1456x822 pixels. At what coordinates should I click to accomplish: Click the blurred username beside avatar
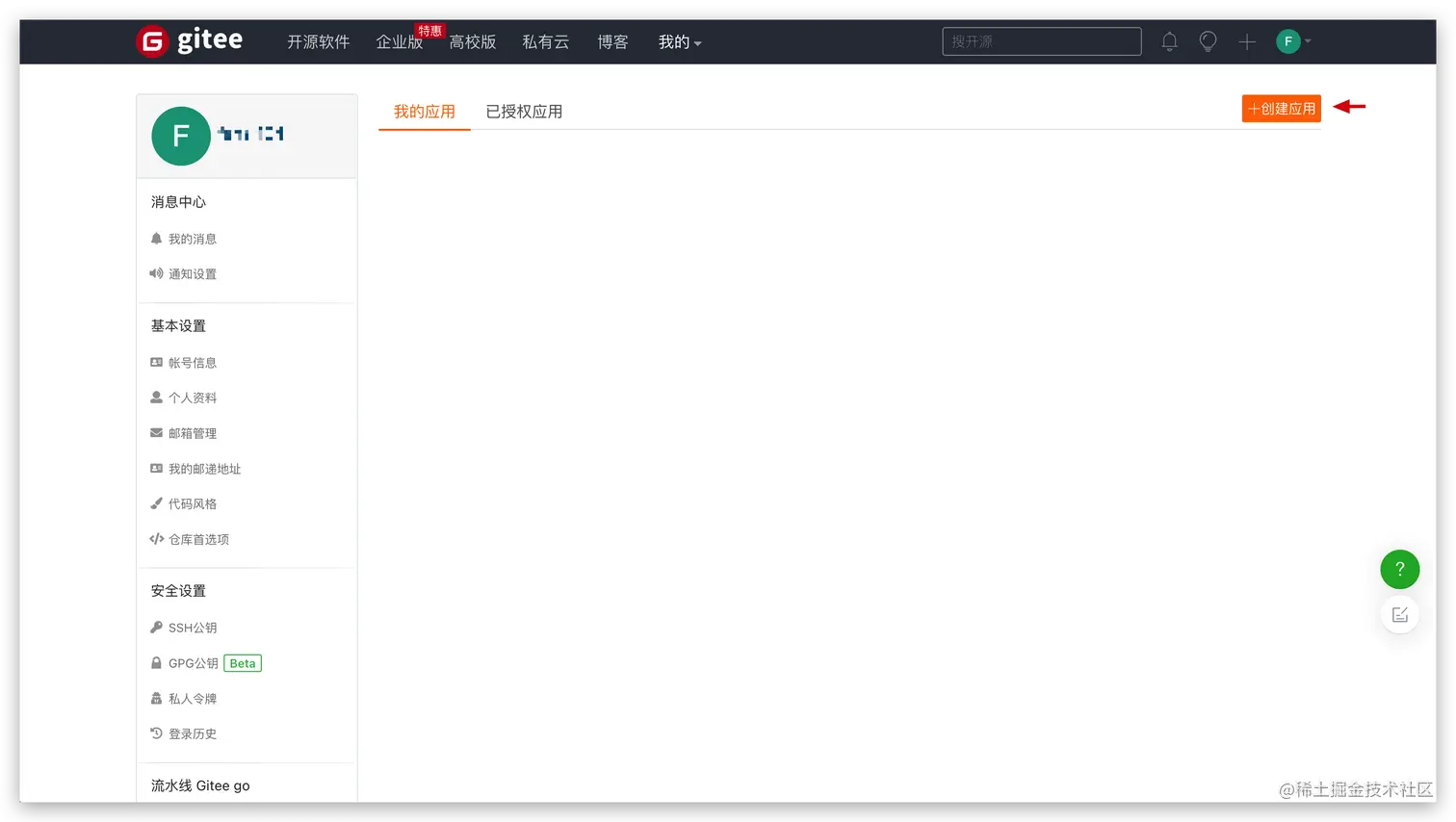[250, 134]
